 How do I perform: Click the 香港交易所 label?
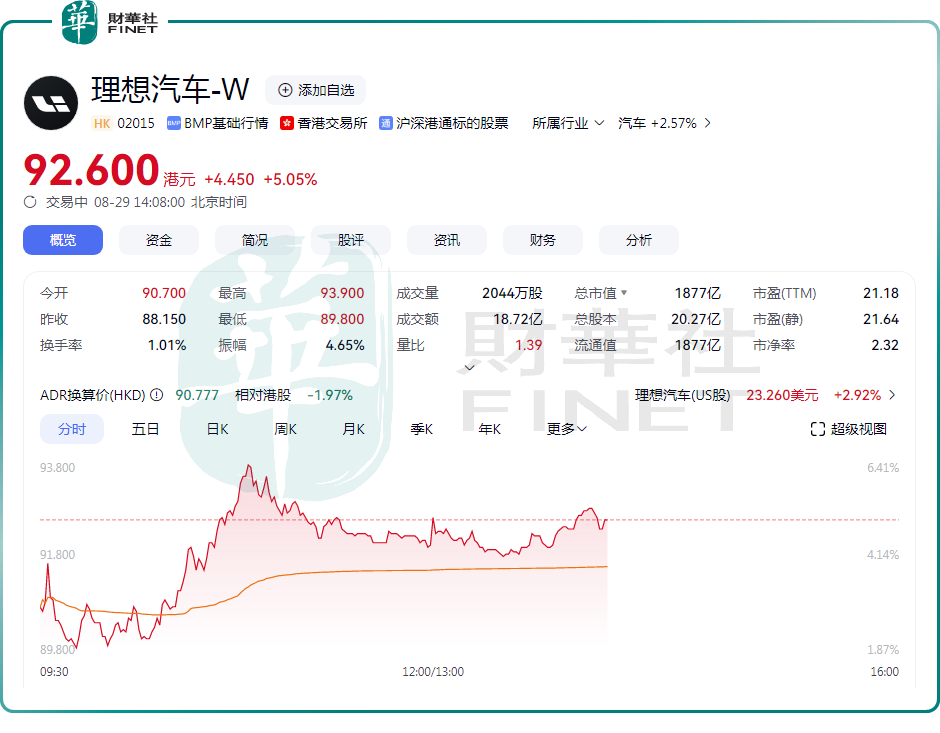pyautogui.click(x=332, y=123)
